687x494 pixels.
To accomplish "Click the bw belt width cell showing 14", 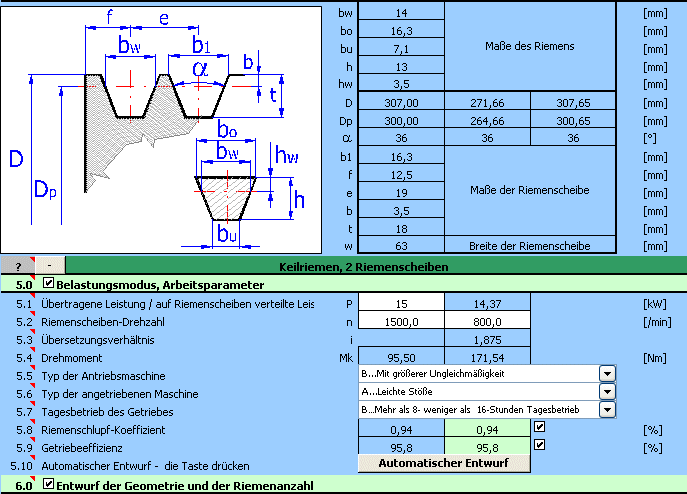I will tap(400, 12).
